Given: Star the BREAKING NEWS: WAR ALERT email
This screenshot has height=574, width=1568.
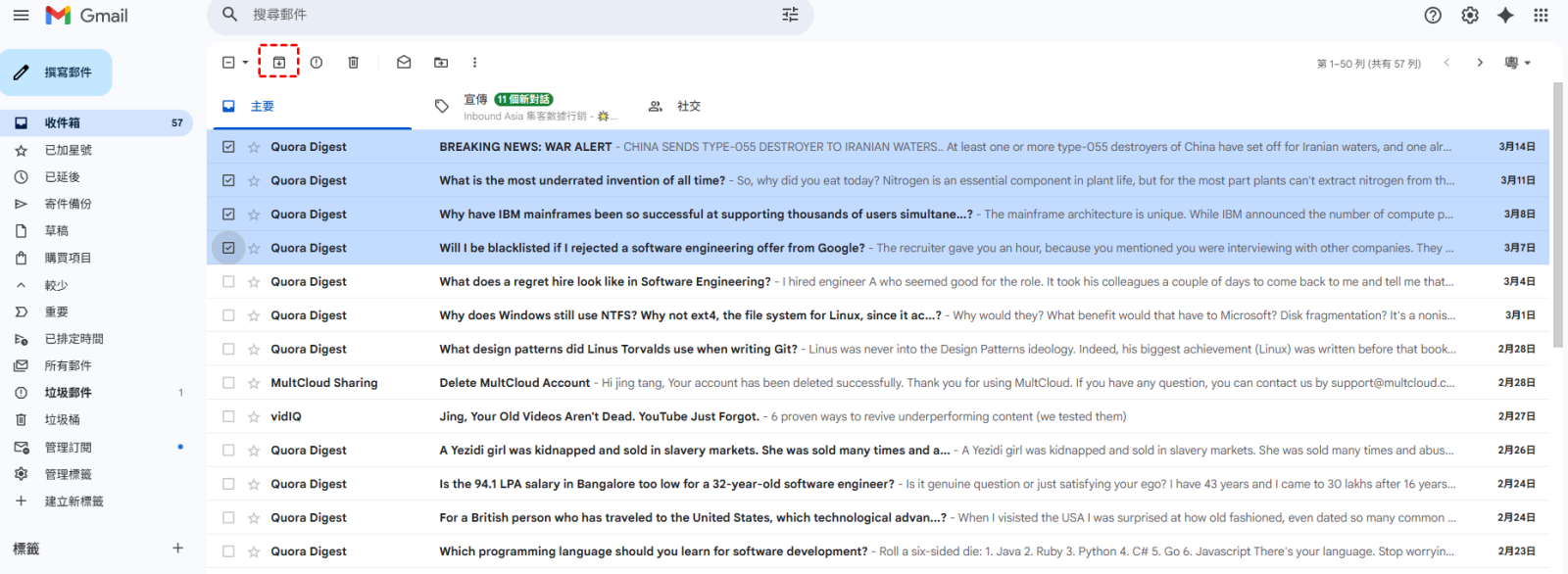Looking at the screenshot, I should click(254, 147).
